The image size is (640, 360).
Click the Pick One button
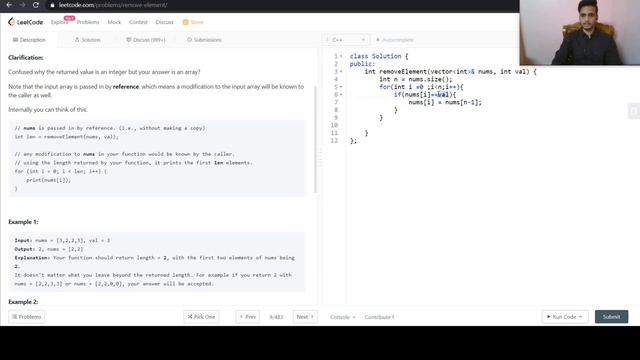[x=201, y=317]
